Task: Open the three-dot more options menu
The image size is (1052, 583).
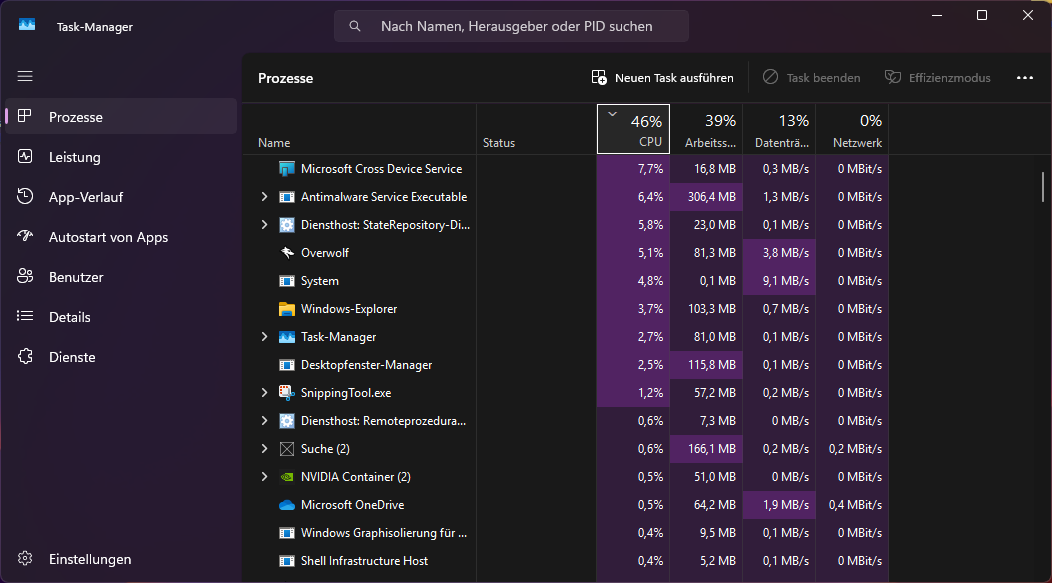Action: pos(1024,78)
